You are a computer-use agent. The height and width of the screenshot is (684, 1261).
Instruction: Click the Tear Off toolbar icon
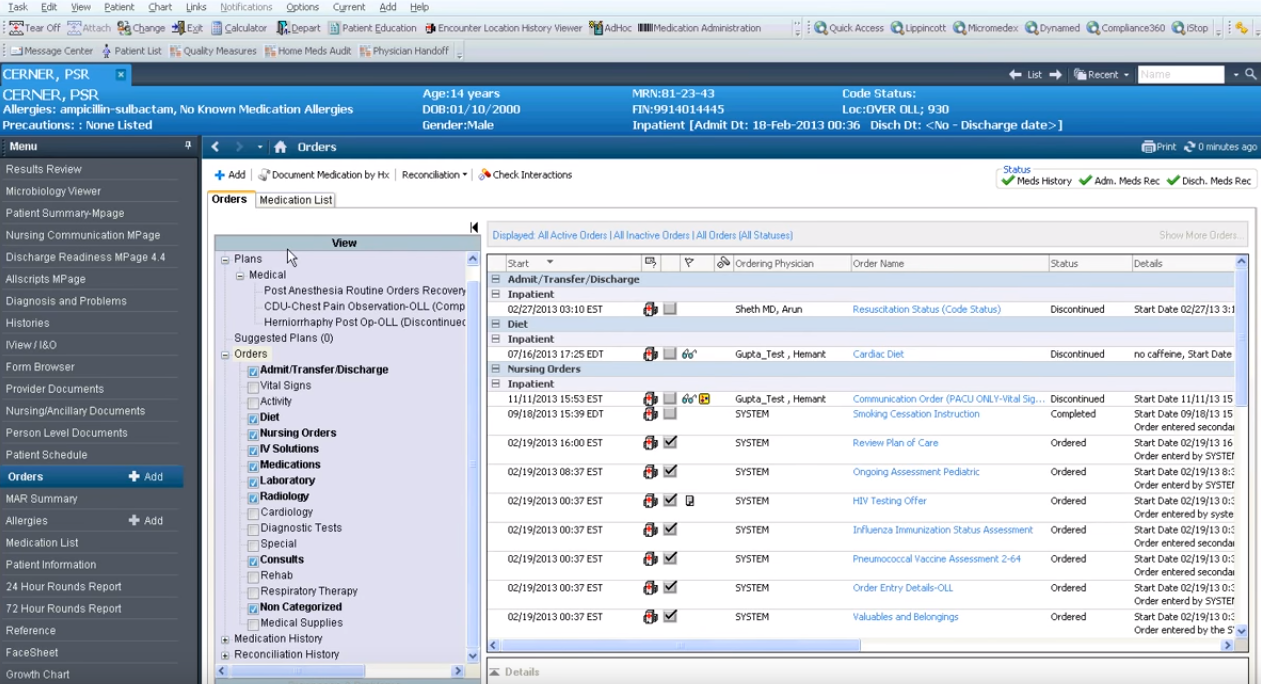[x=17, y=28]
